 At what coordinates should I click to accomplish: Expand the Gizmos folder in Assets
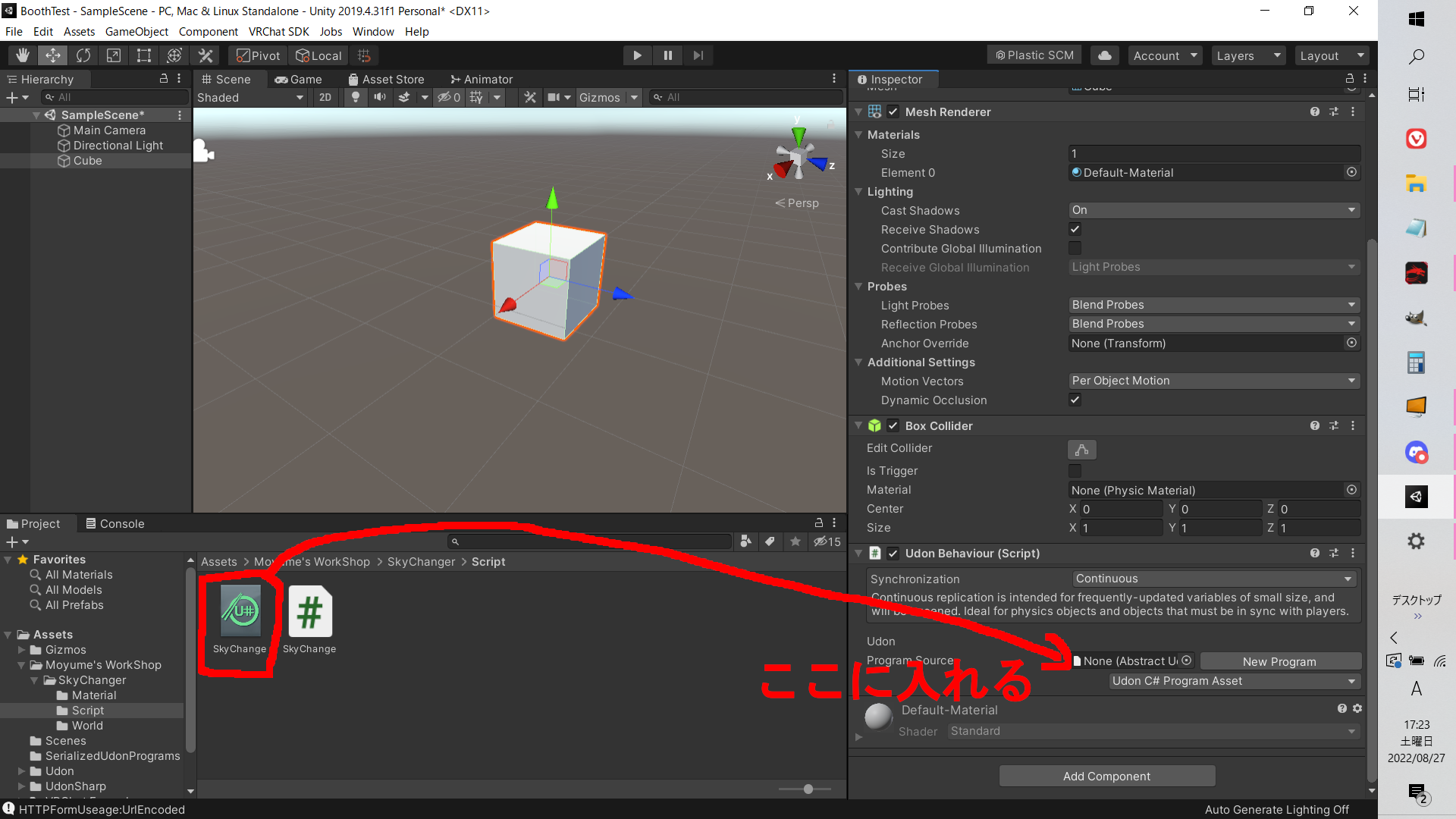coord(22,650)
